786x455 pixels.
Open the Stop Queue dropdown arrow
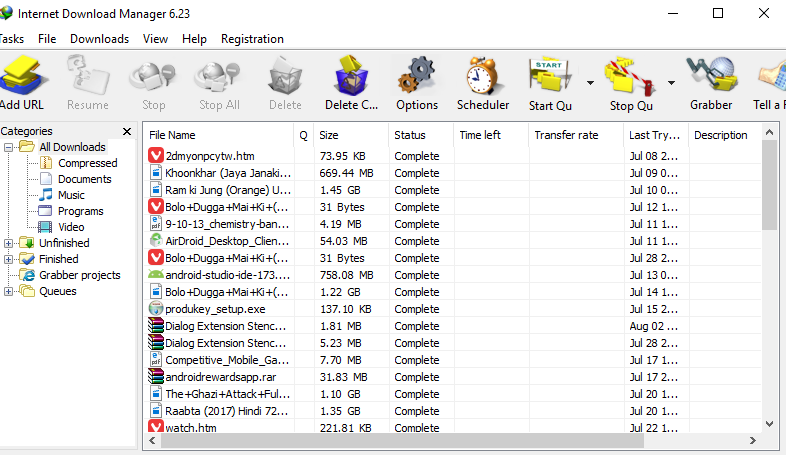point(671,83)
